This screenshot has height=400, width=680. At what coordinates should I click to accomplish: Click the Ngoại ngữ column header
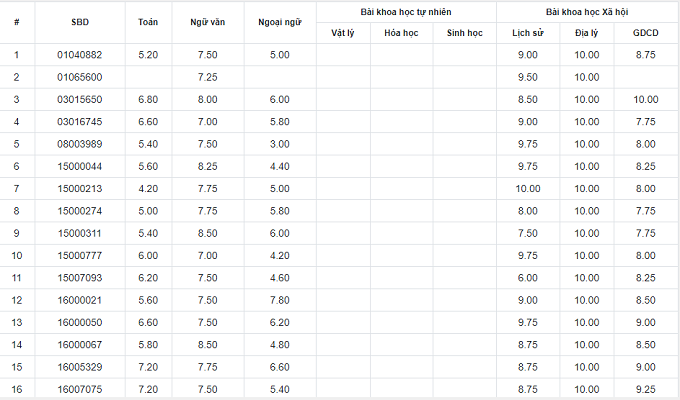click(280, 21)
